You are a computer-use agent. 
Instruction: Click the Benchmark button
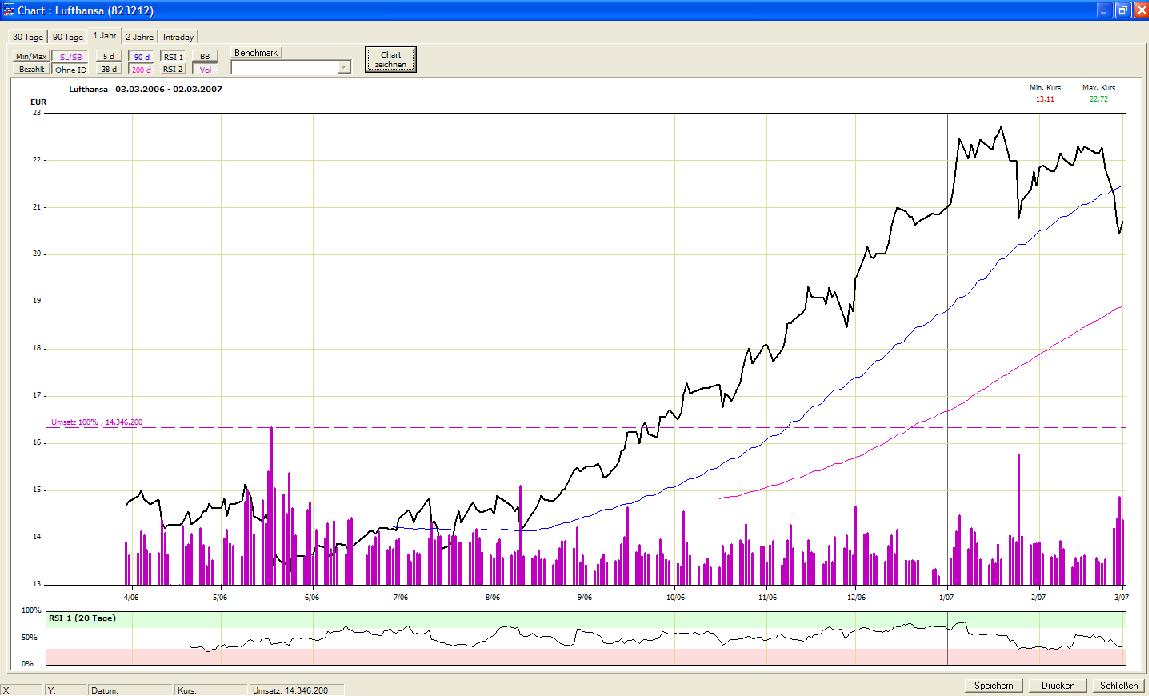[256, 53]
